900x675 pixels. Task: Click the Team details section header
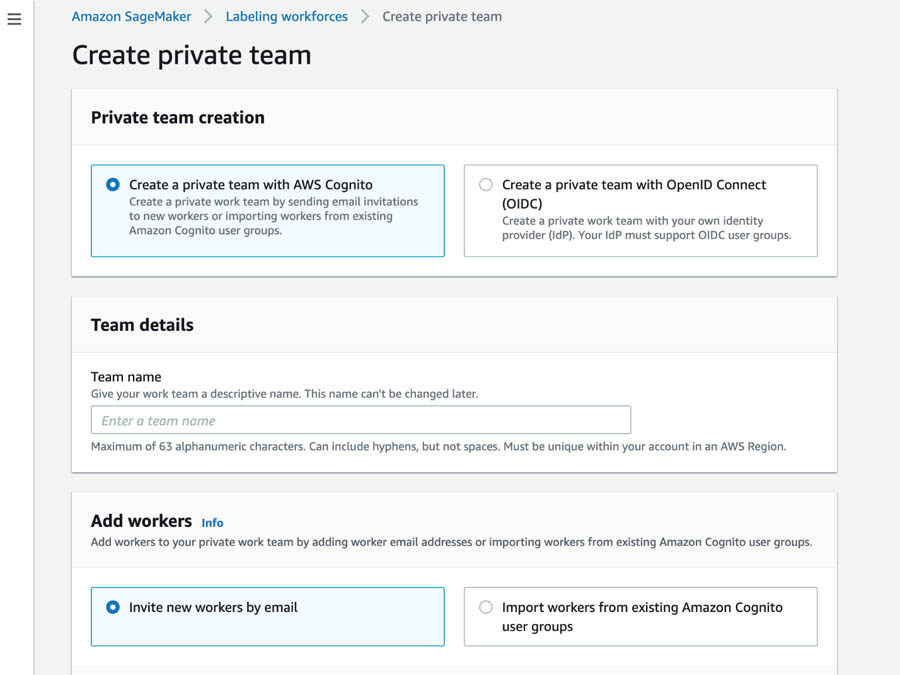(x=142, y=325)
